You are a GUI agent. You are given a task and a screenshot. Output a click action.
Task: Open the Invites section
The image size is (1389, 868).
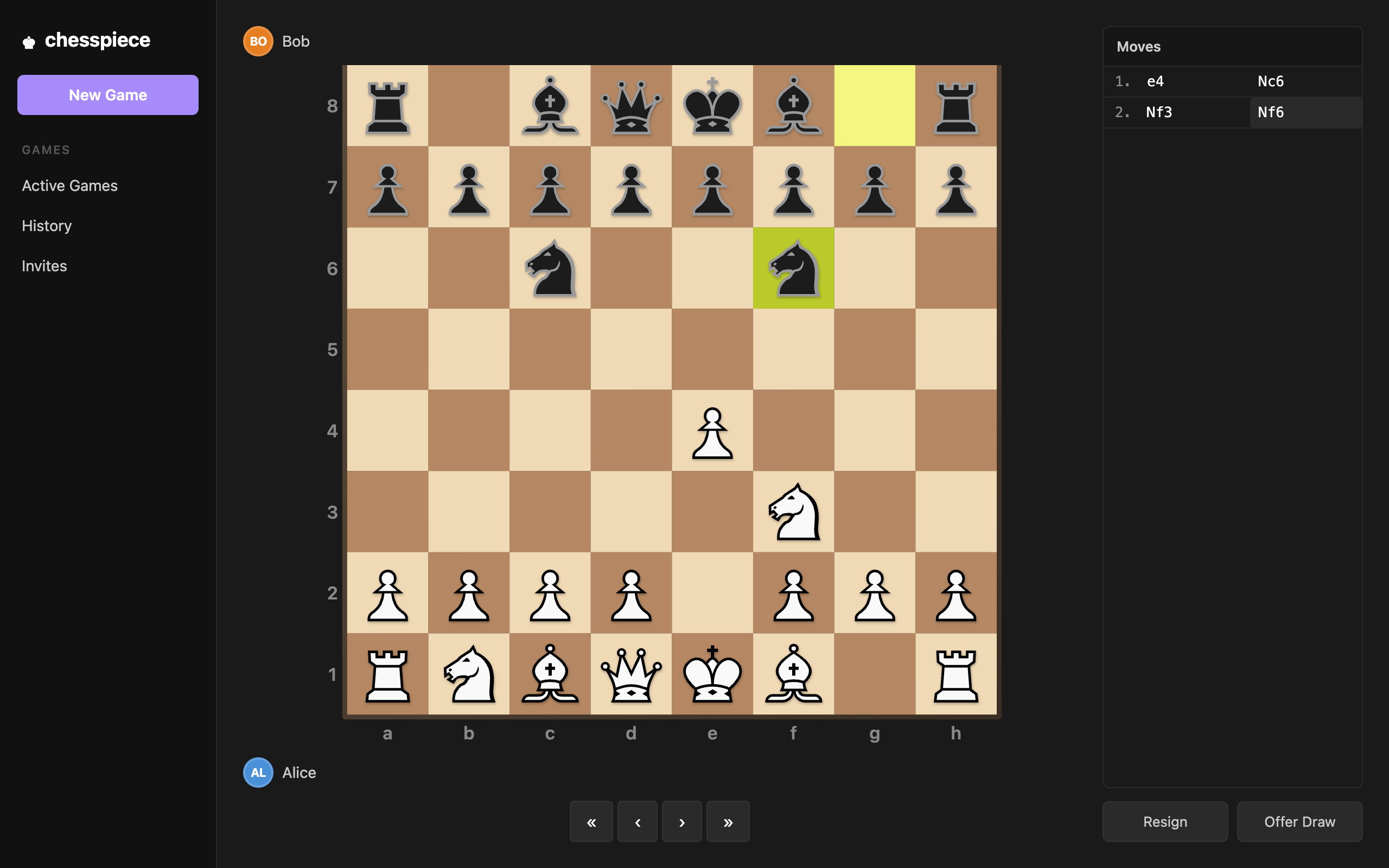[x=44, y=265]
